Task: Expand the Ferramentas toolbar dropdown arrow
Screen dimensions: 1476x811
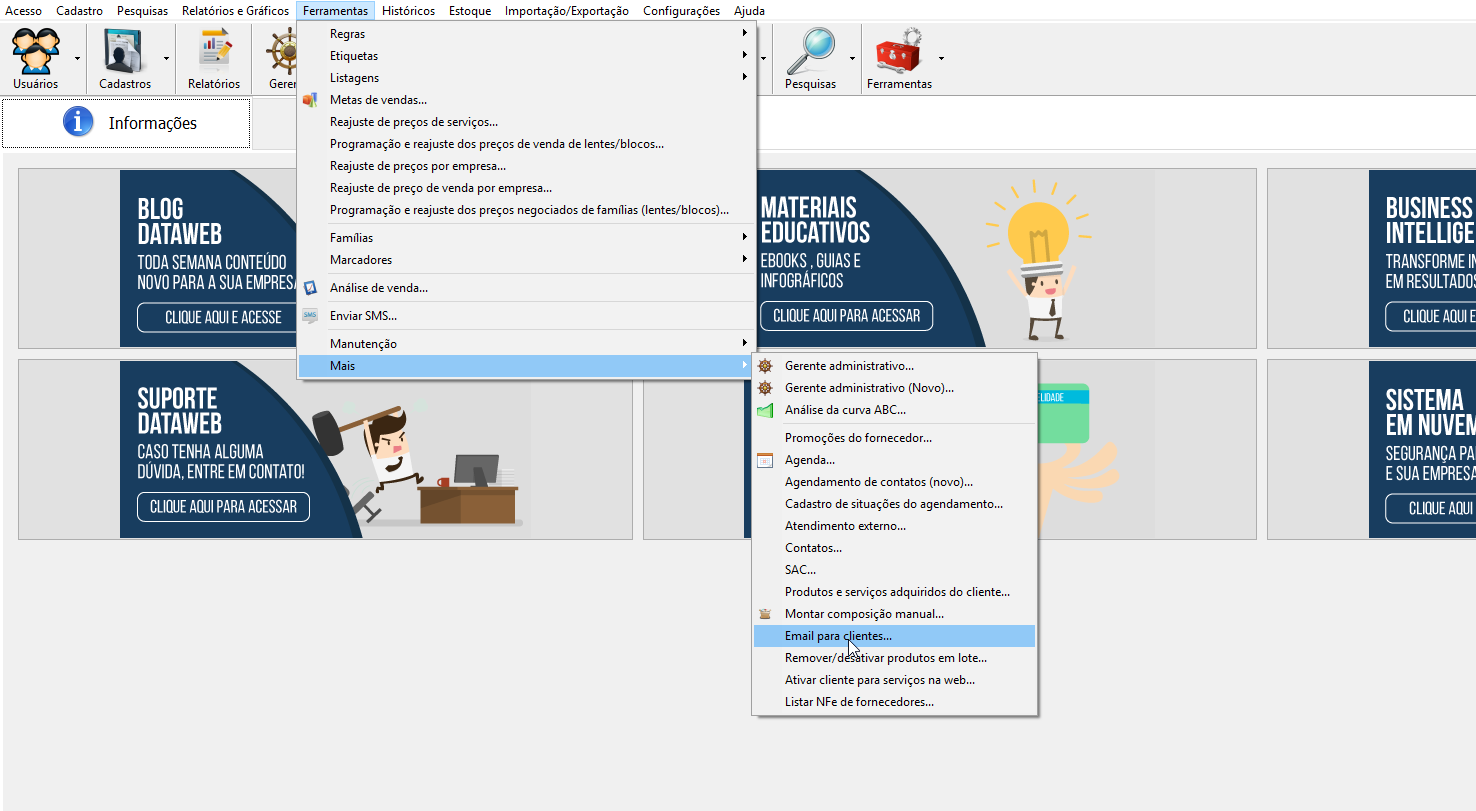Action: coord(941,58)
